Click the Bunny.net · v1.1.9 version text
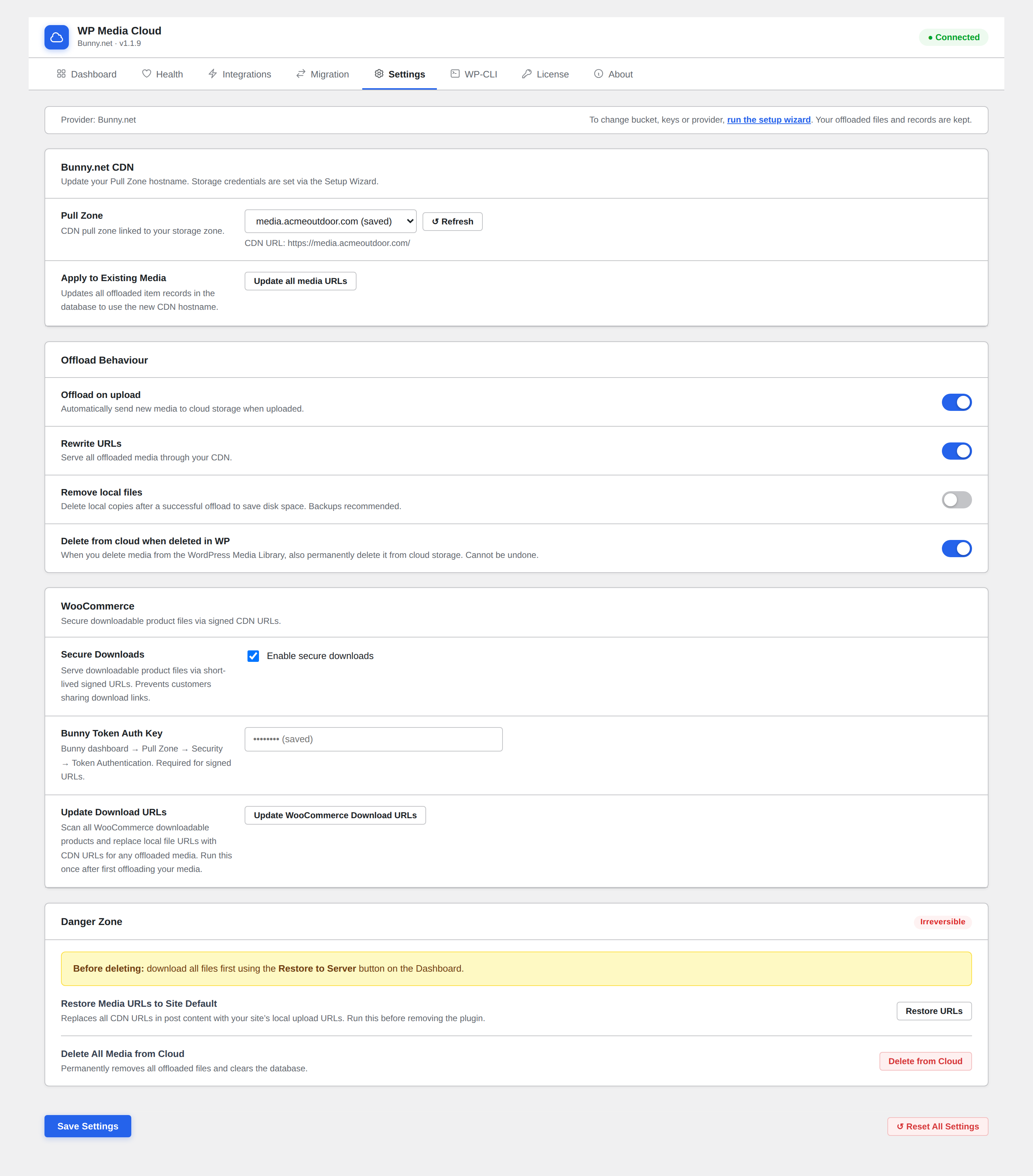1033x1176 pixels. point(109,43)
